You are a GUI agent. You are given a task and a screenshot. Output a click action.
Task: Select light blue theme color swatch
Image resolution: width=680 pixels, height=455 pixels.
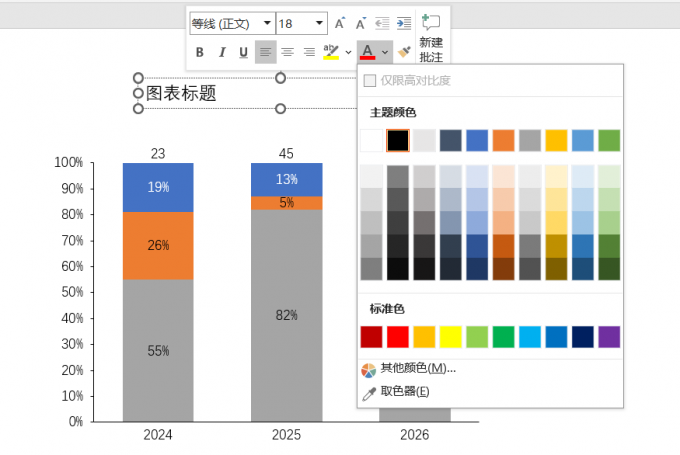[583, 141]
